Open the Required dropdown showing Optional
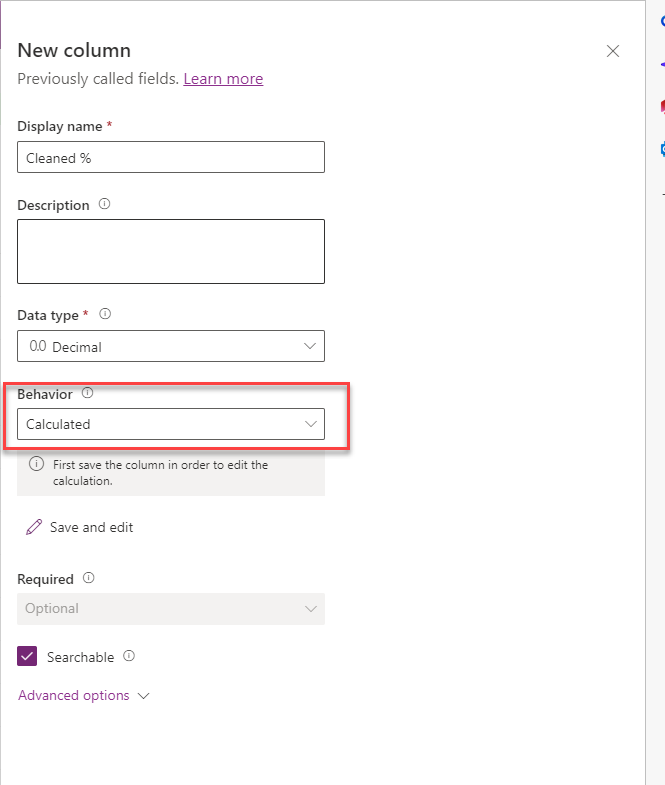 (171, 608)
